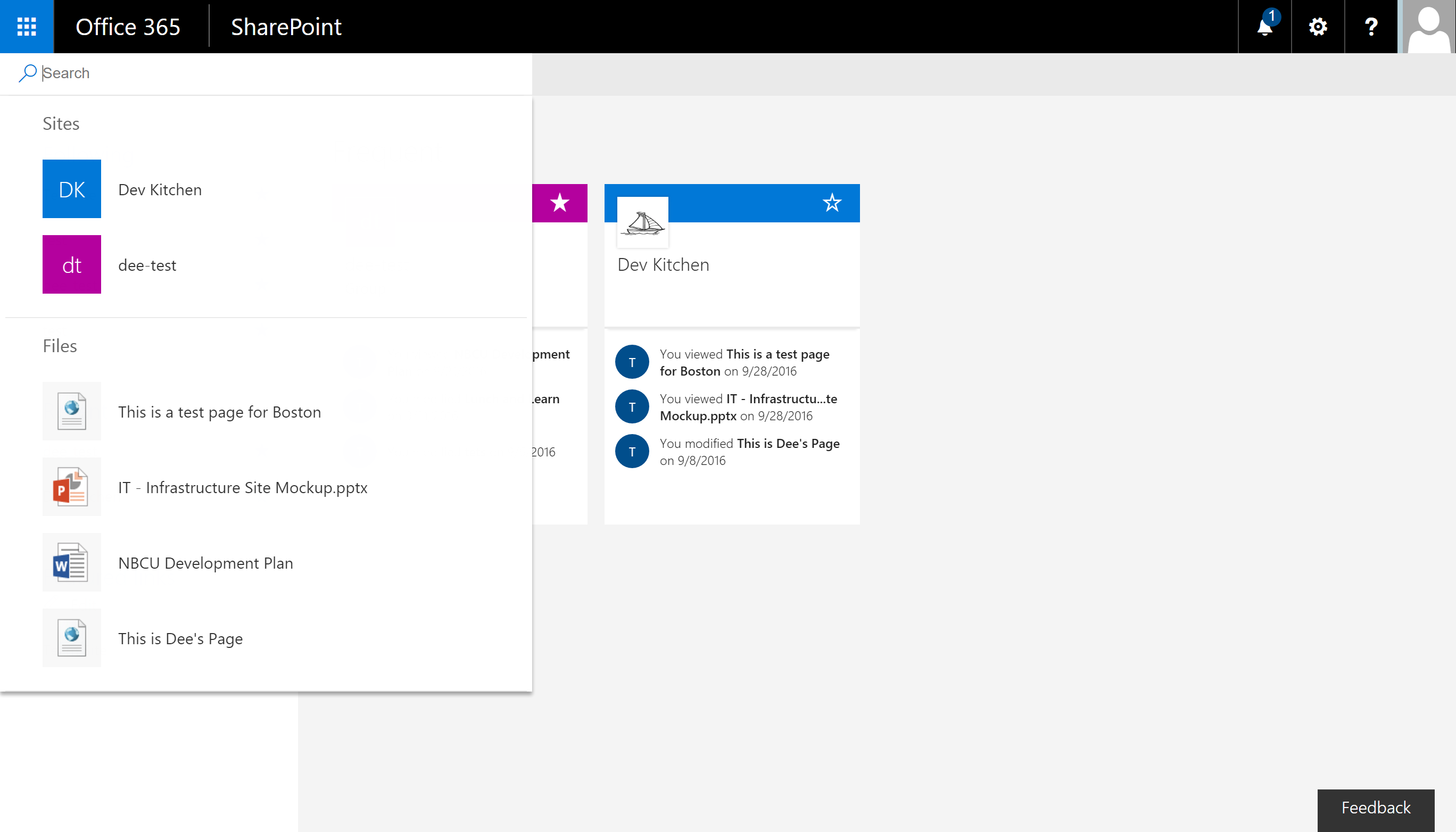1456x832 pixels.
Task: Open 'This is a test page for Boston' file
Action: [266, 411]
